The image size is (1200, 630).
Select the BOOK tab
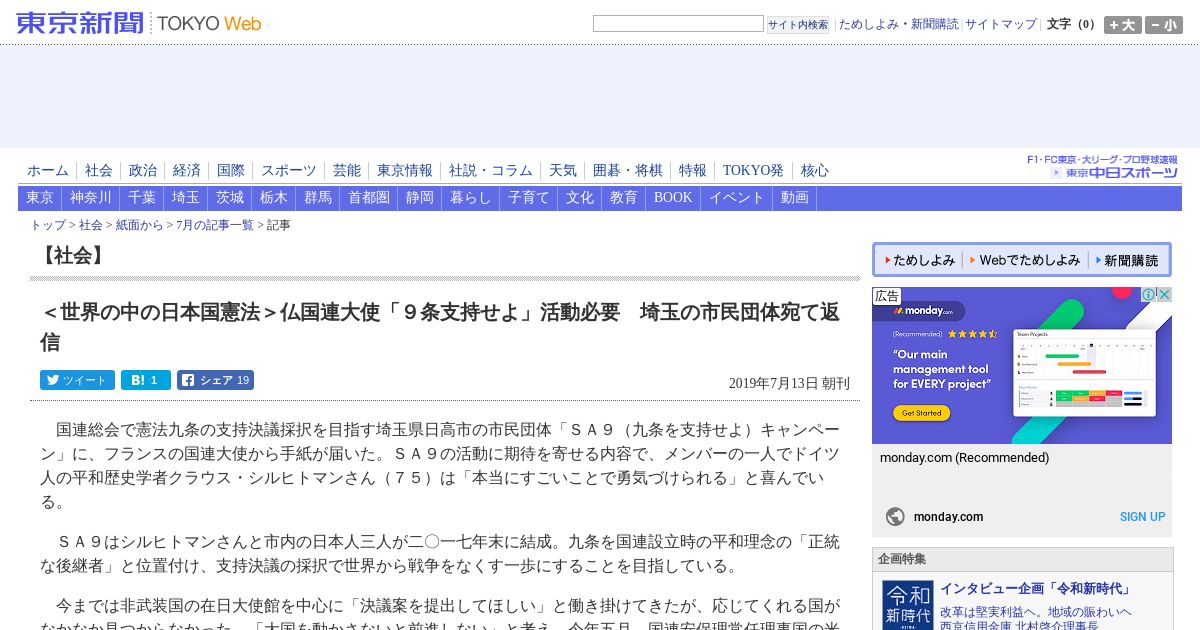673,198
